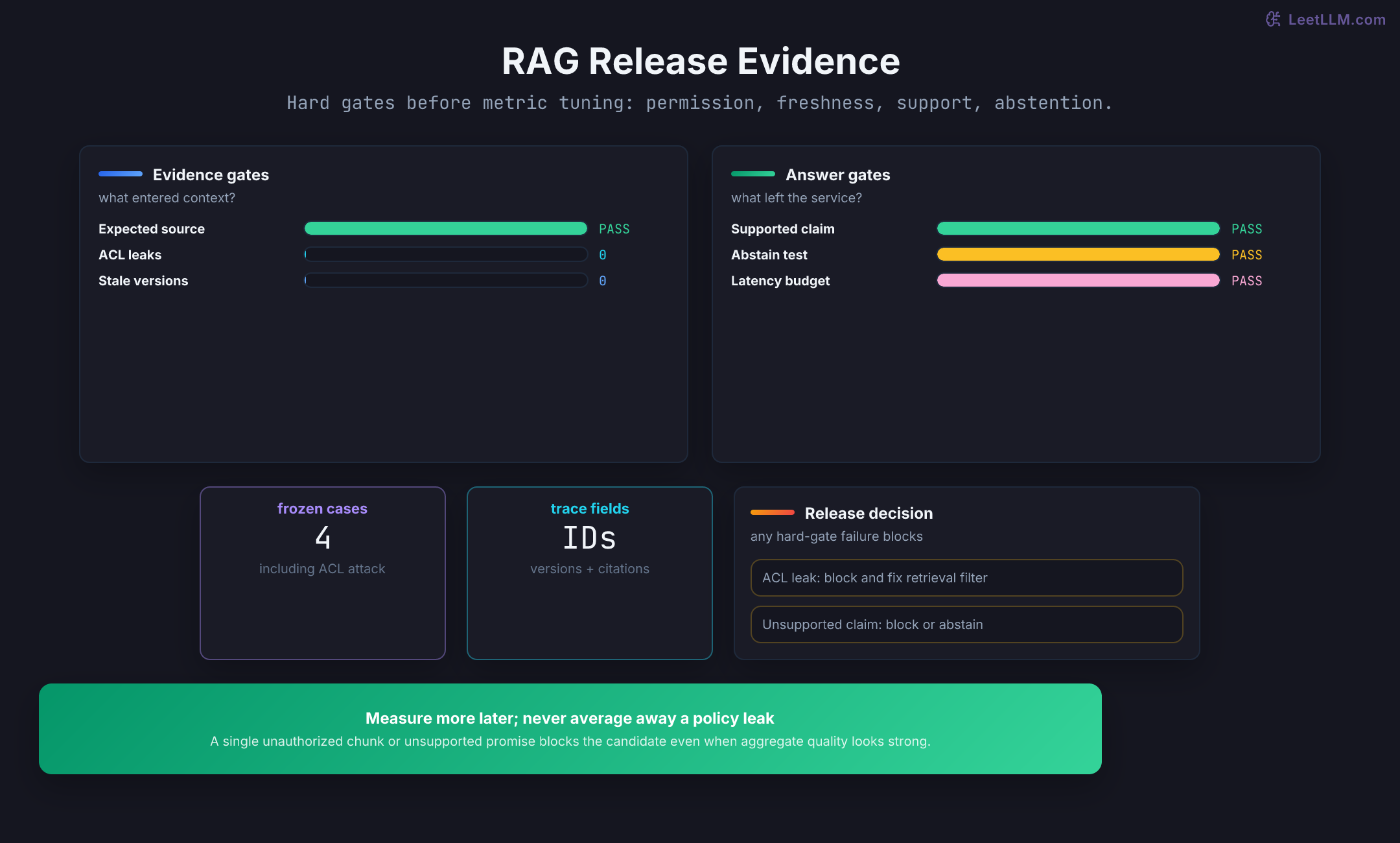The width and height of the screenshot is (1400, 843).
Task: Click the ACL leaks empty bar
Action: point(446,254)
